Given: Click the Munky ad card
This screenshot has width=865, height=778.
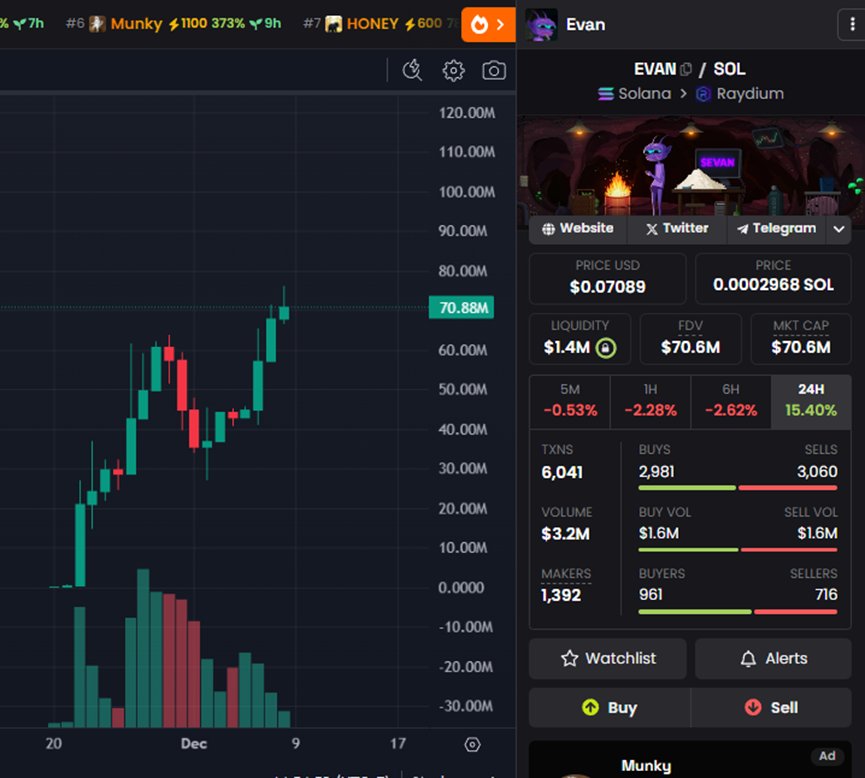Looking at the screenshot, I should (690, 760).
